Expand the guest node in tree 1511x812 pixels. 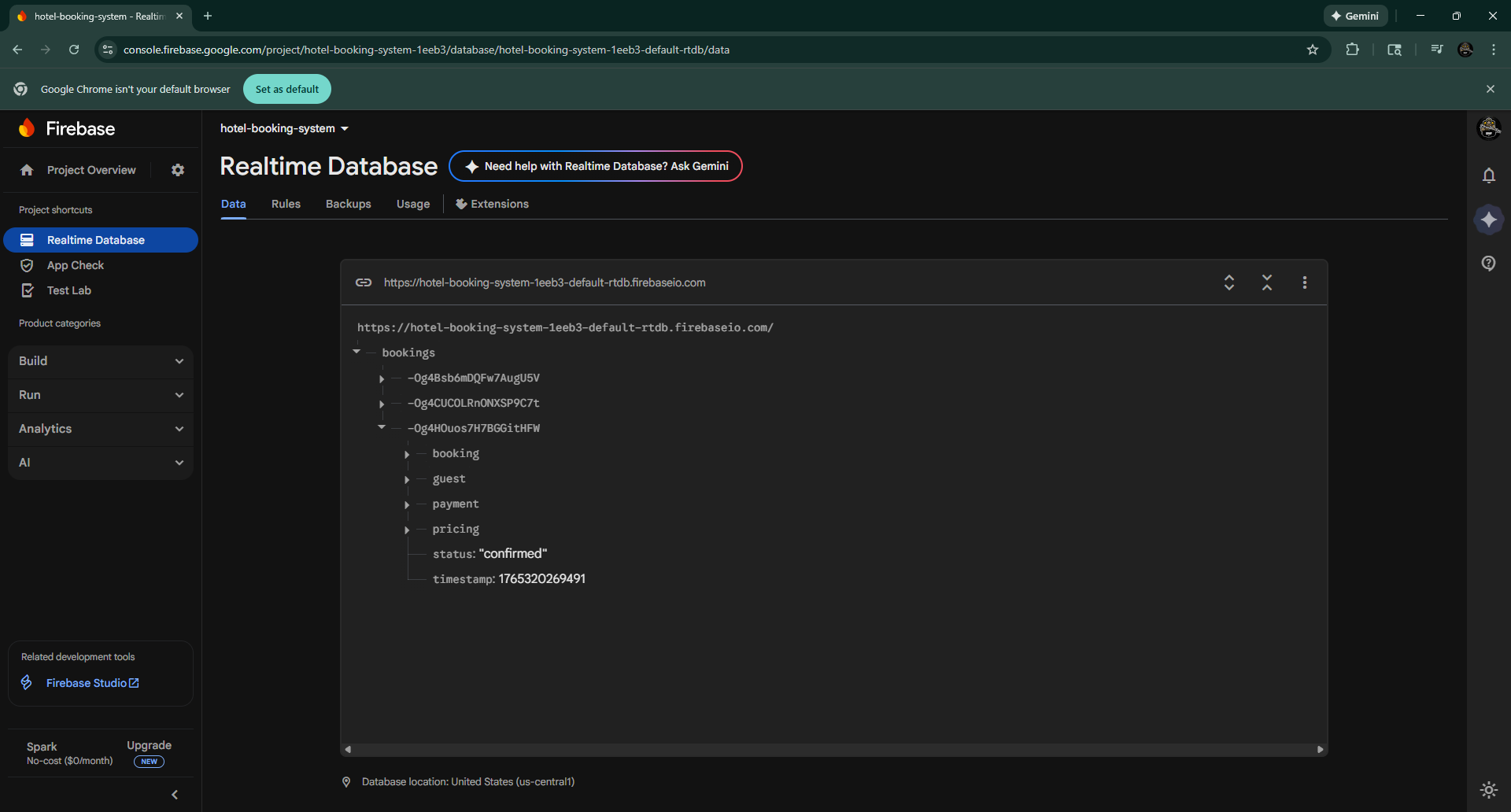click(407, 479)
